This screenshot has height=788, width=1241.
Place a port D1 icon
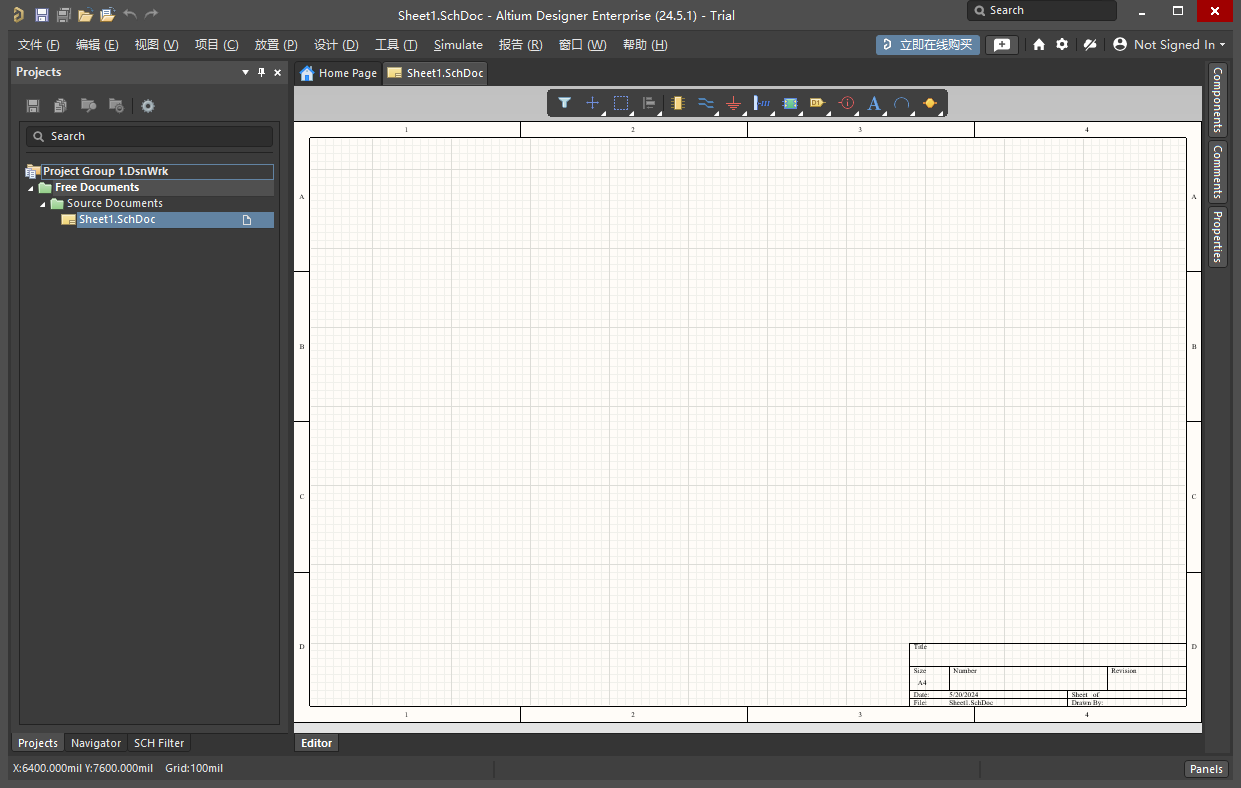click(818, 102)
